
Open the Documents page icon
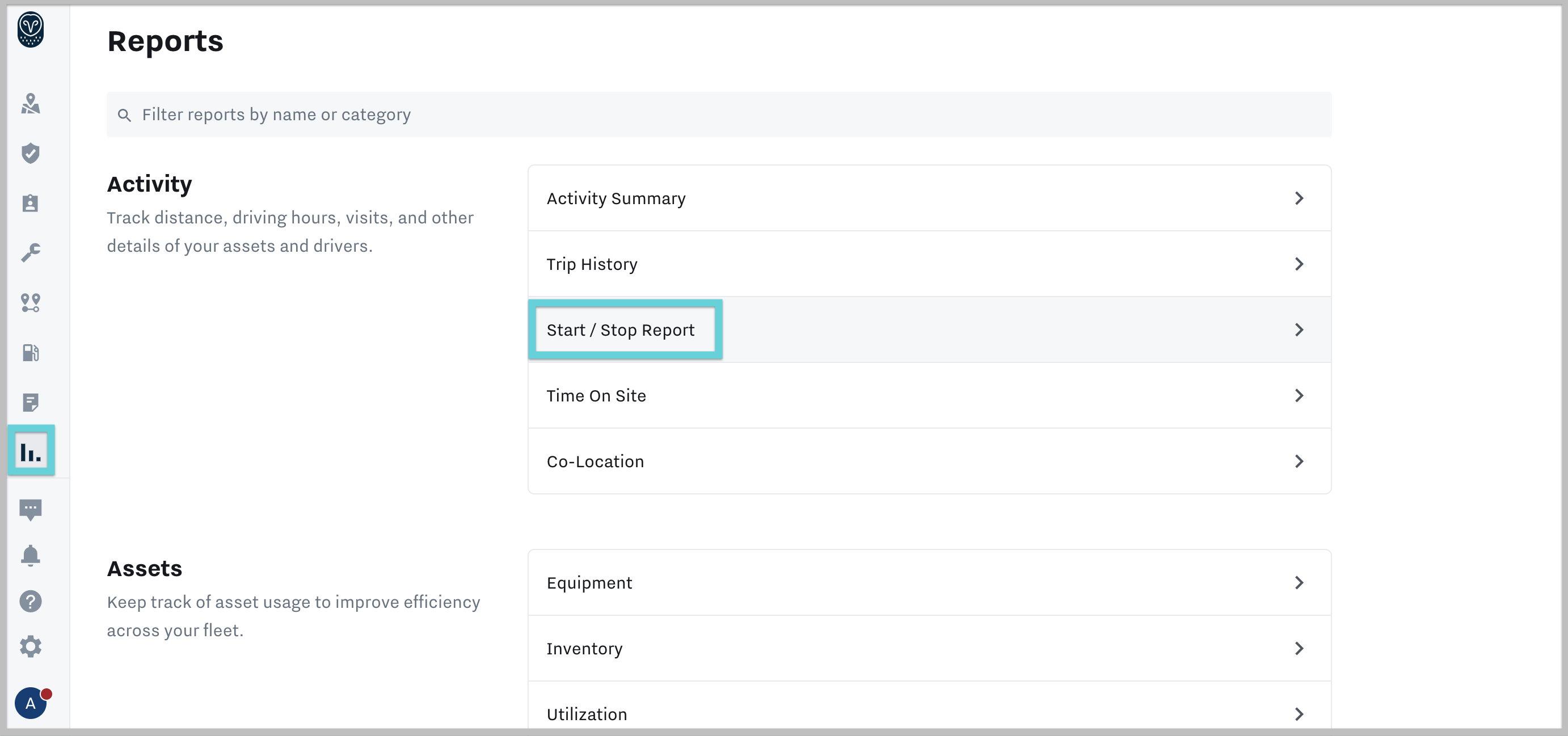(x=31, y=402)
